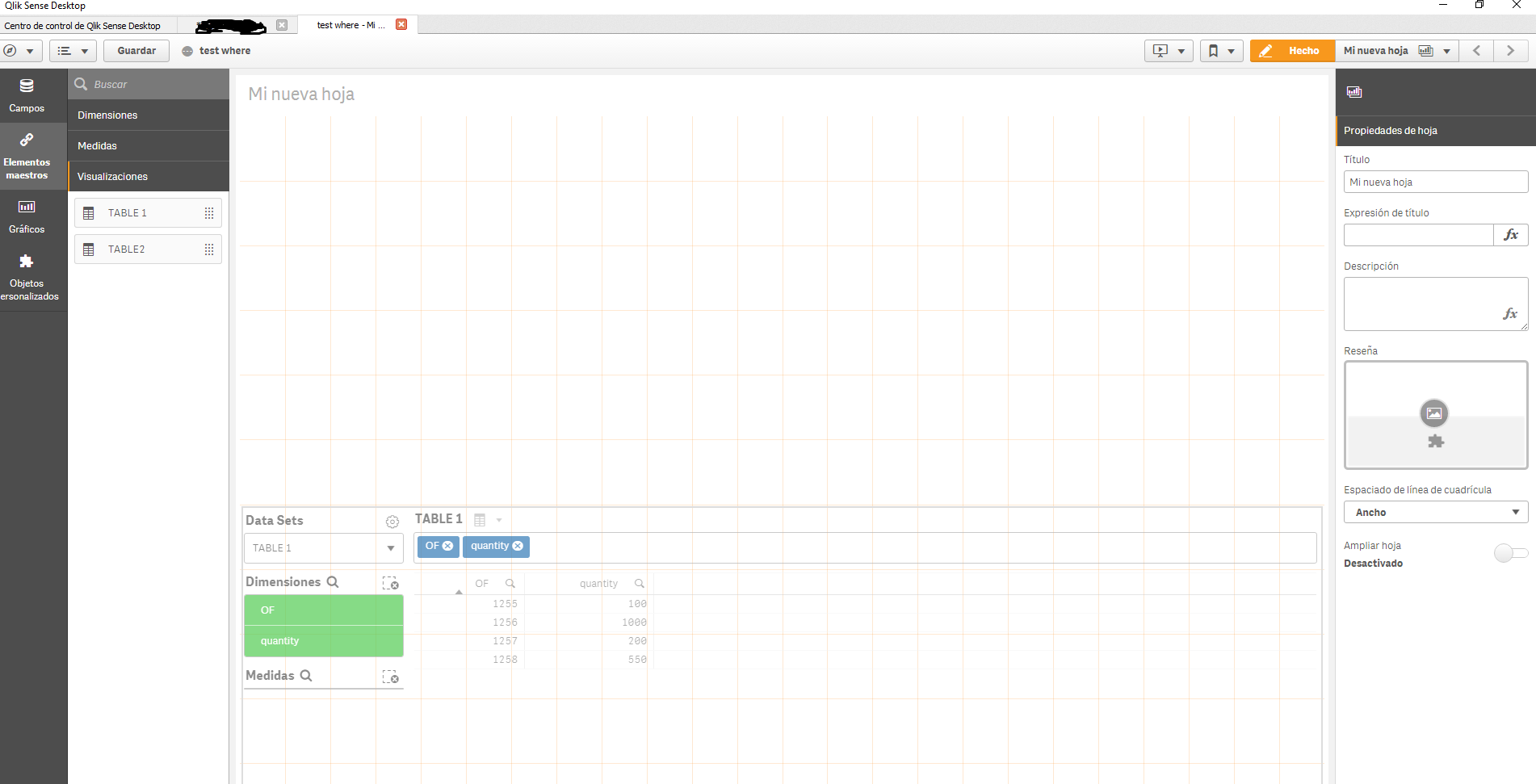Click the Título input field

coord(1436,182)
